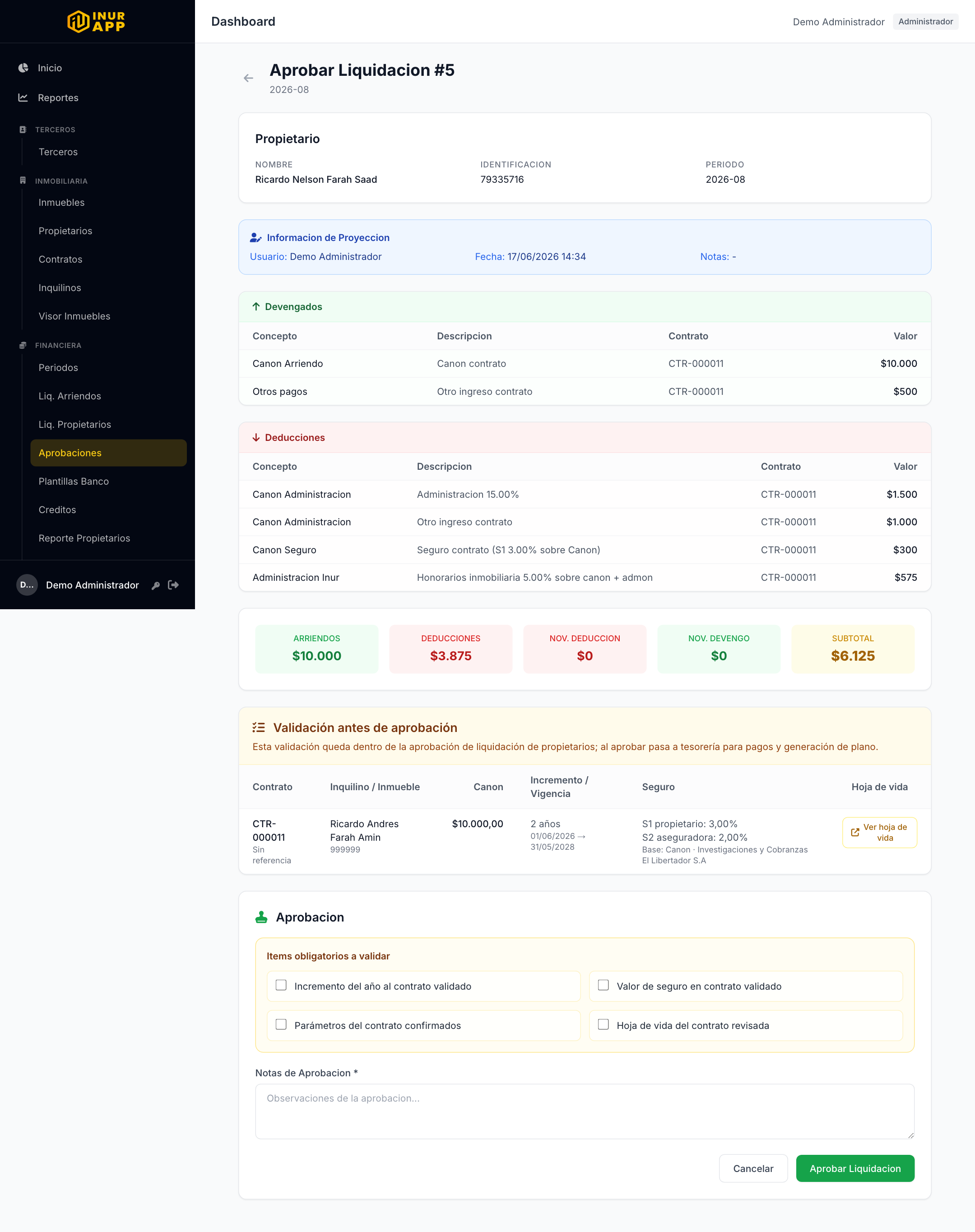Screen dimensions: 975x1232
Task: Check Valor de seguro en contrato validado
Action: coord(604,986)
